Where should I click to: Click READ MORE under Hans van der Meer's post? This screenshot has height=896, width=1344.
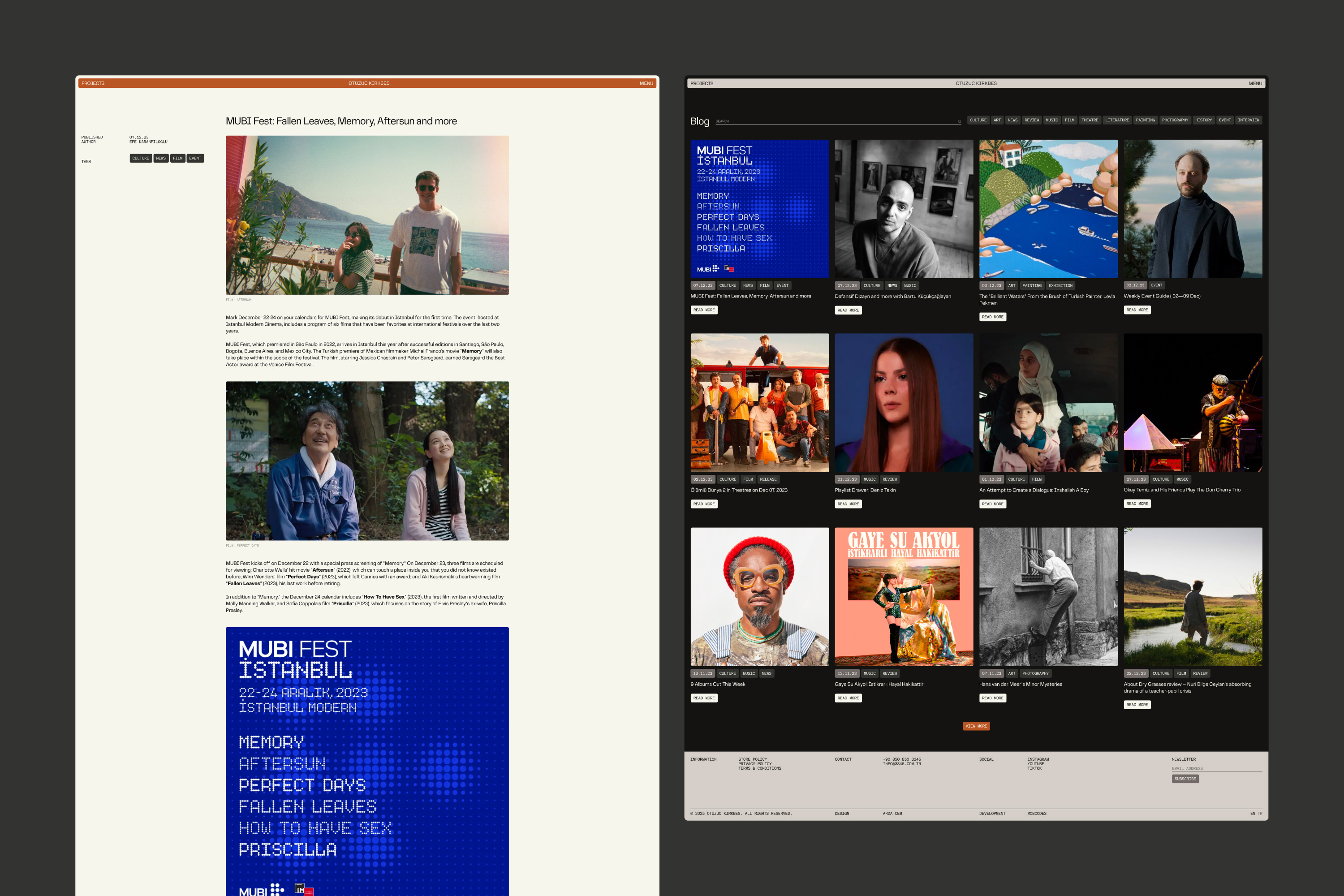click(x=993, y=698)
